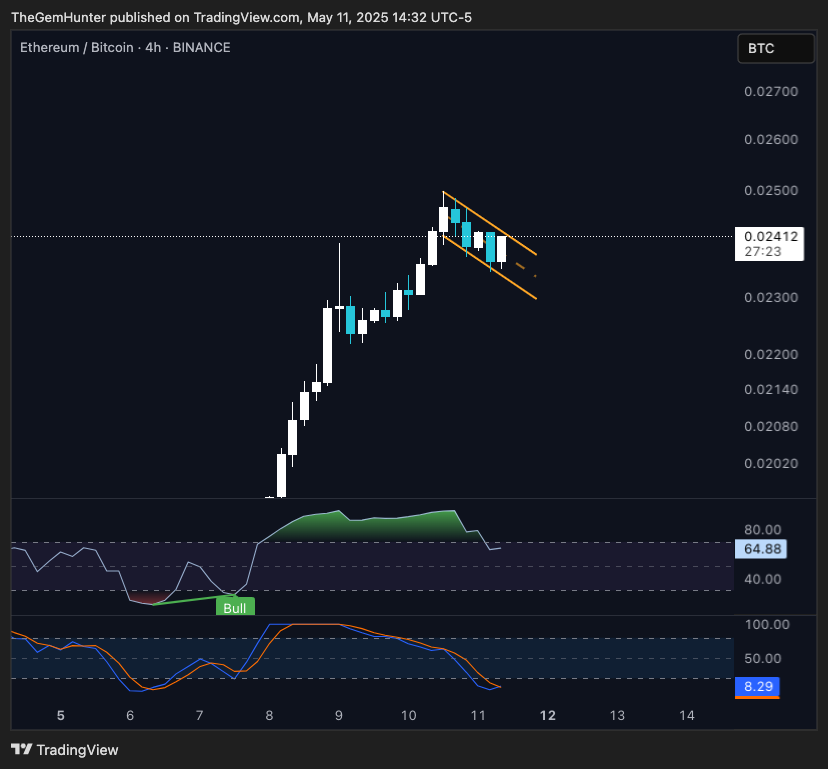
Task: Click date label 11 on time axis
Action: [478, 716]
